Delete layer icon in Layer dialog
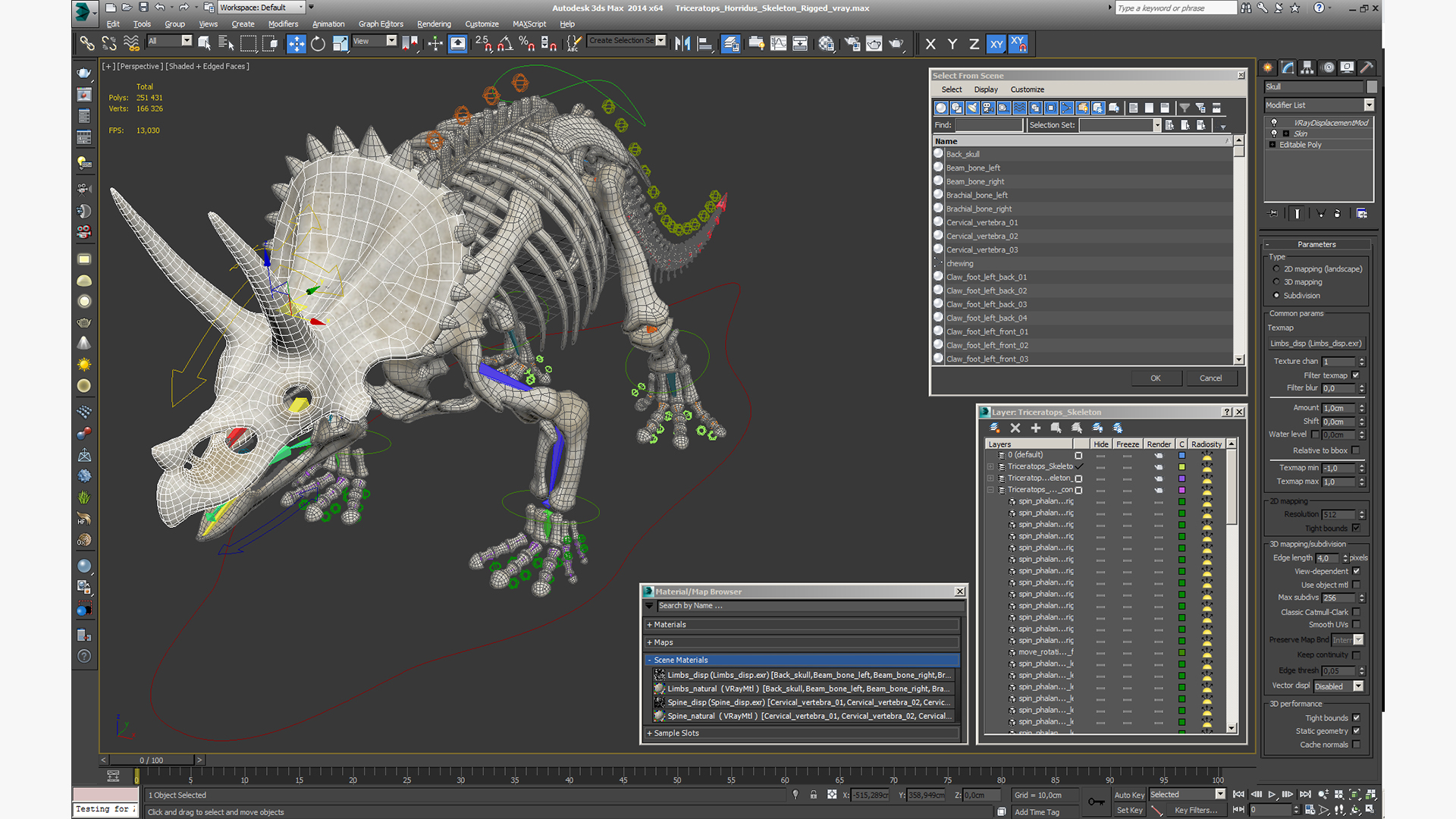This screenshot has width=1456, height=819. [x=1015, y=428]
